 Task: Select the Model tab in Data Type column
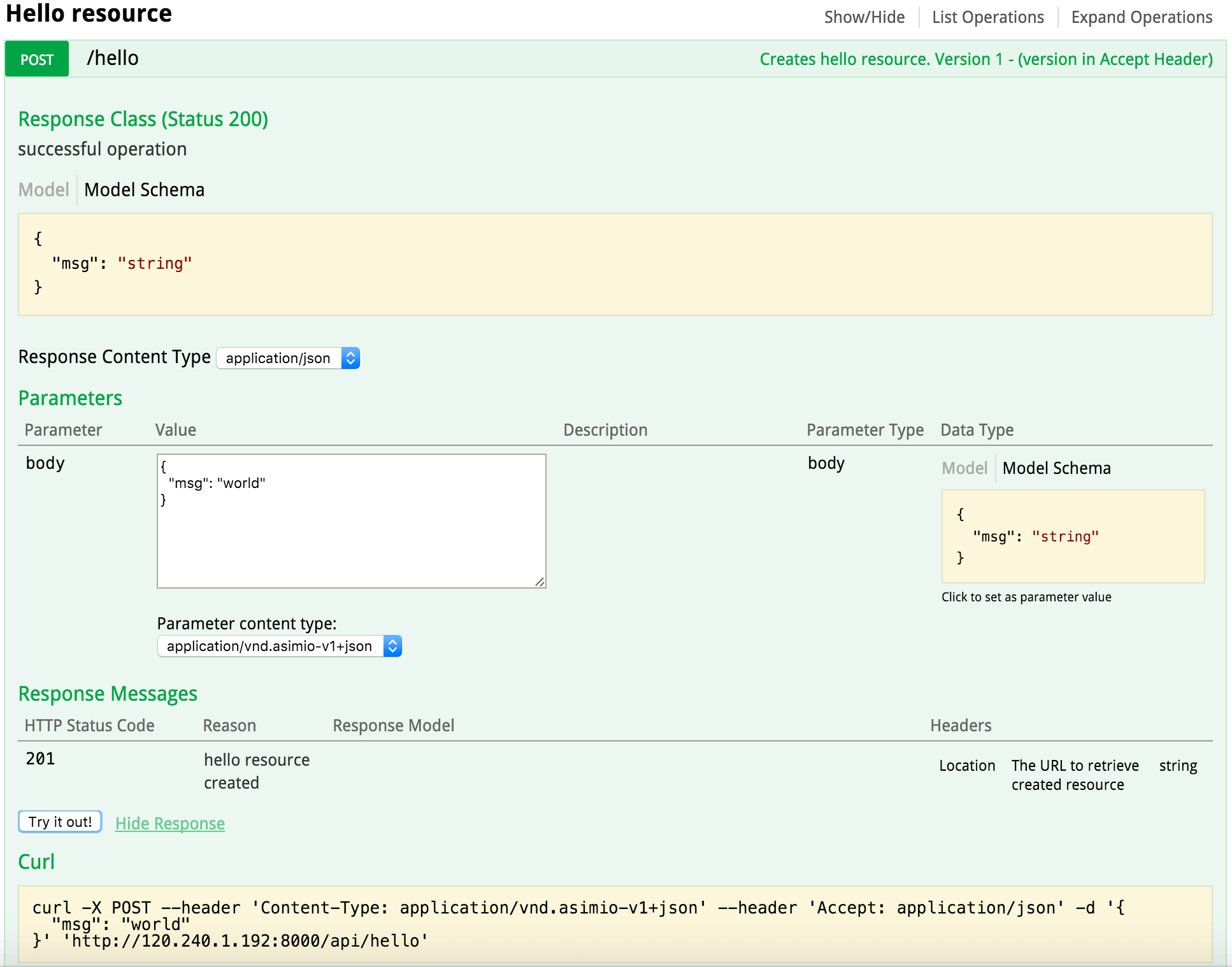click(964, 468)
